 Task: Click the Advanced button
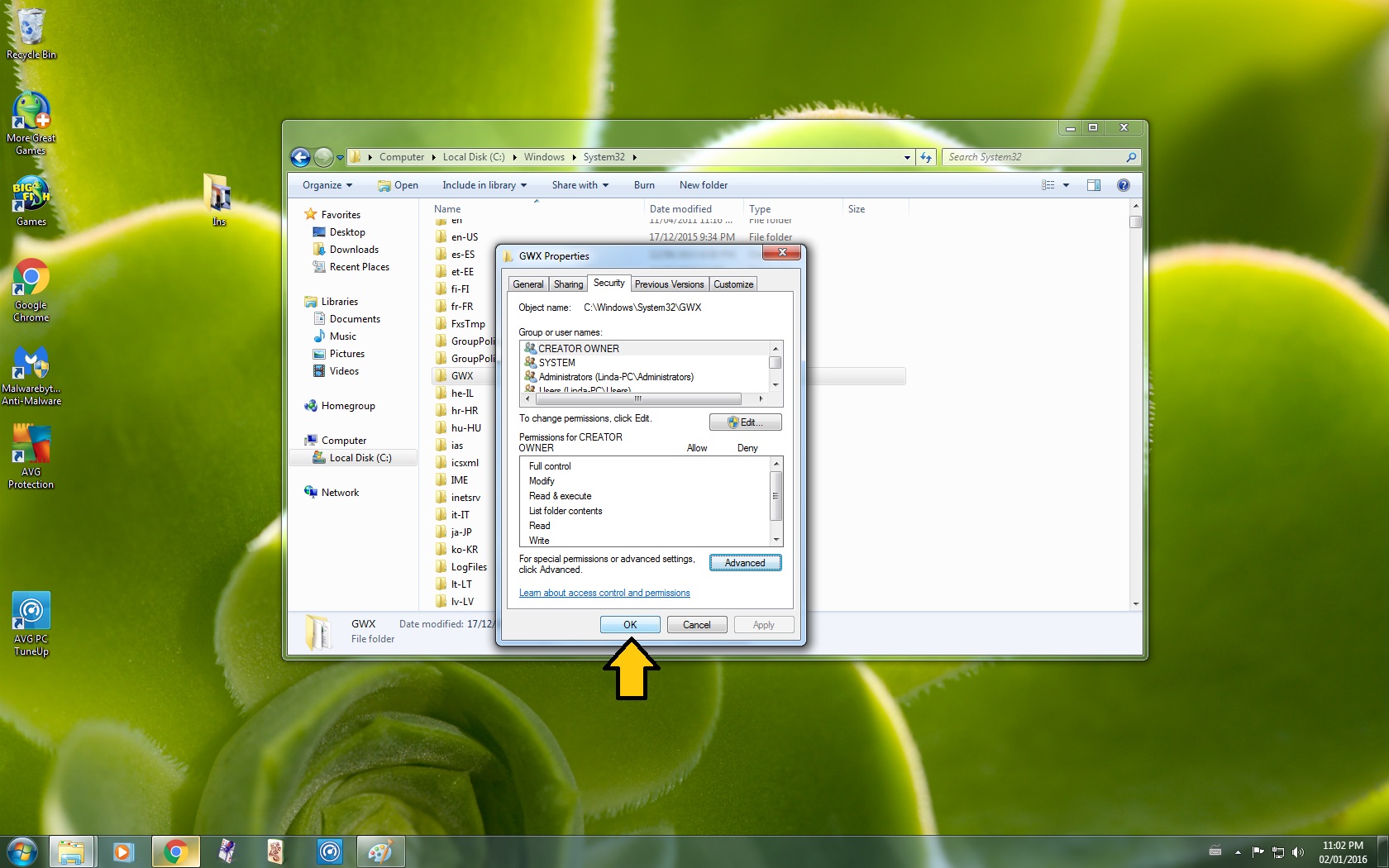click(745, 563)
